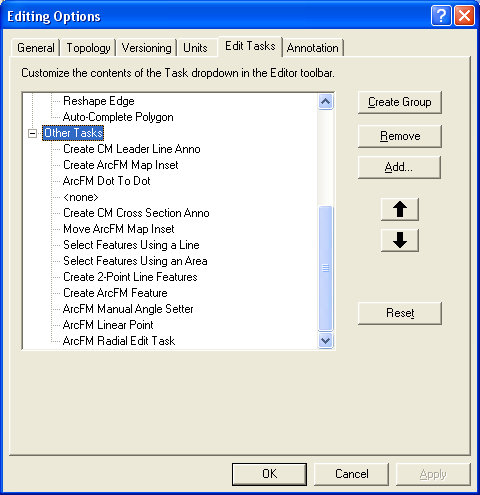Click the task list scrollbar thumb
Image resolution: width=480 pixels, height=495 pixels.
pyautogui.click(x=325, y=268)
